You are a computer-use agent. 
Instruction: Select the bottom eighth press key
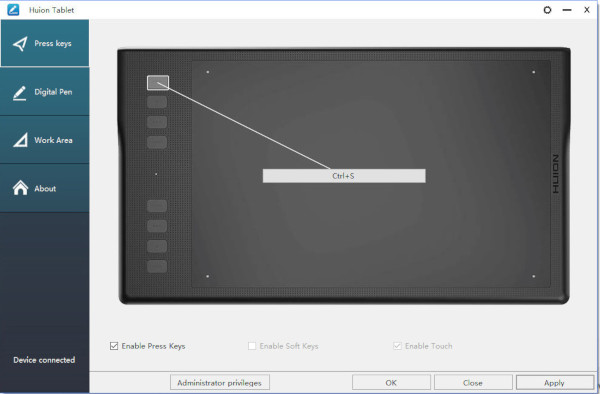[x=157, y=266]
